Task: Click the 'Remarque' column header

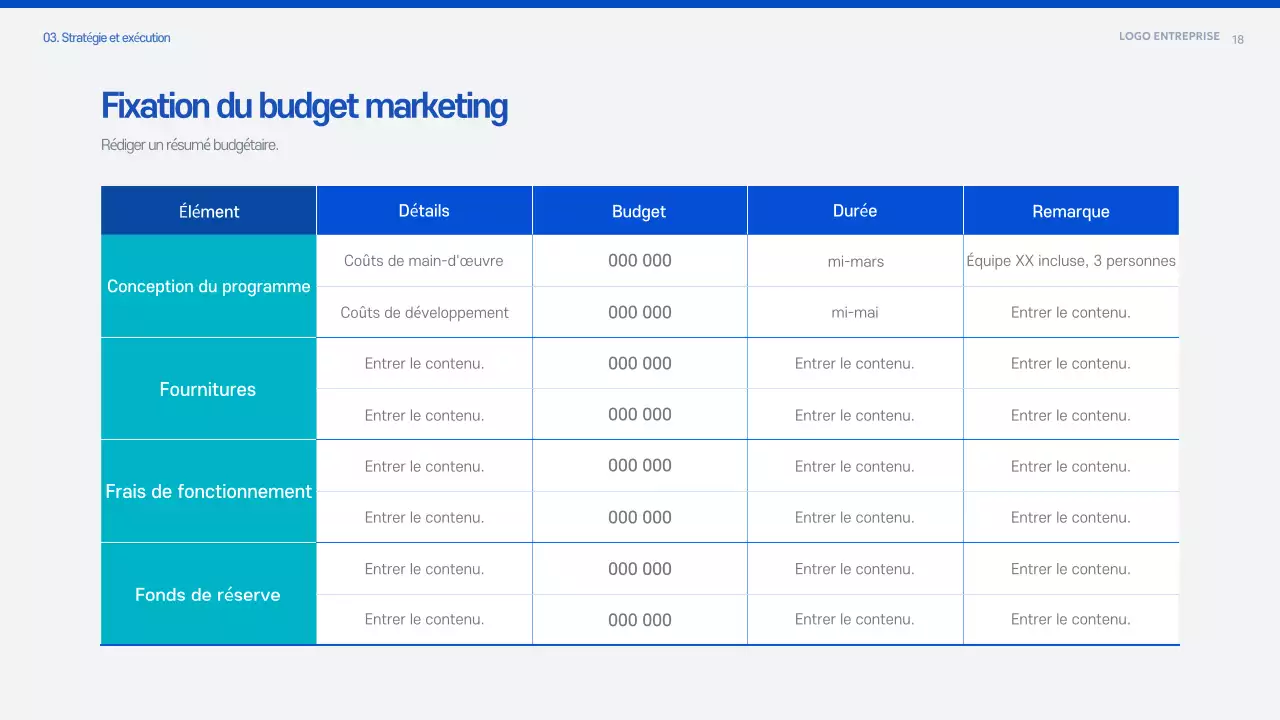Action: tap(1071, 211)
